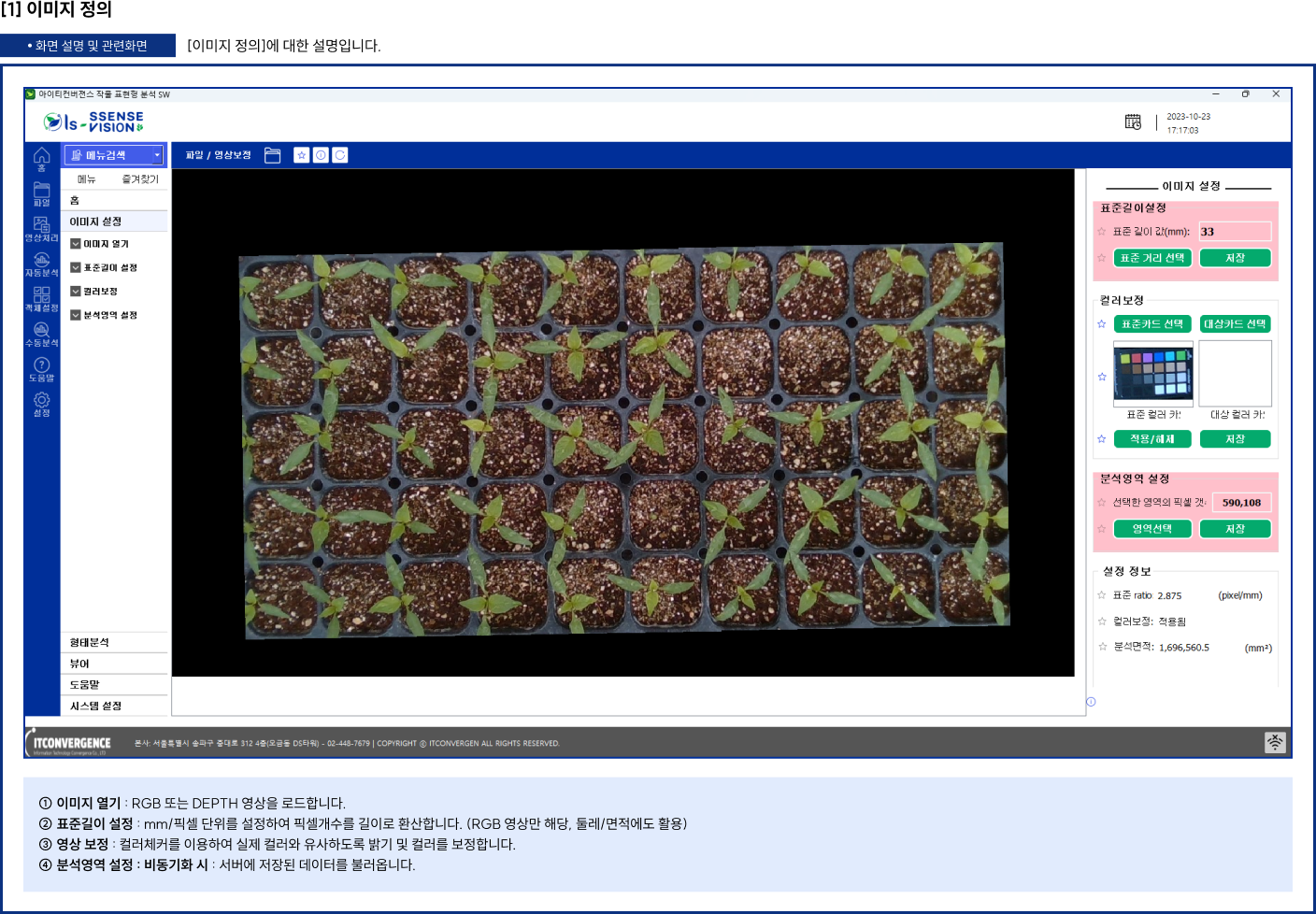Toggle the 이미지 열기 checkbox
1316x914 pixels.
[x=76, y=244]
